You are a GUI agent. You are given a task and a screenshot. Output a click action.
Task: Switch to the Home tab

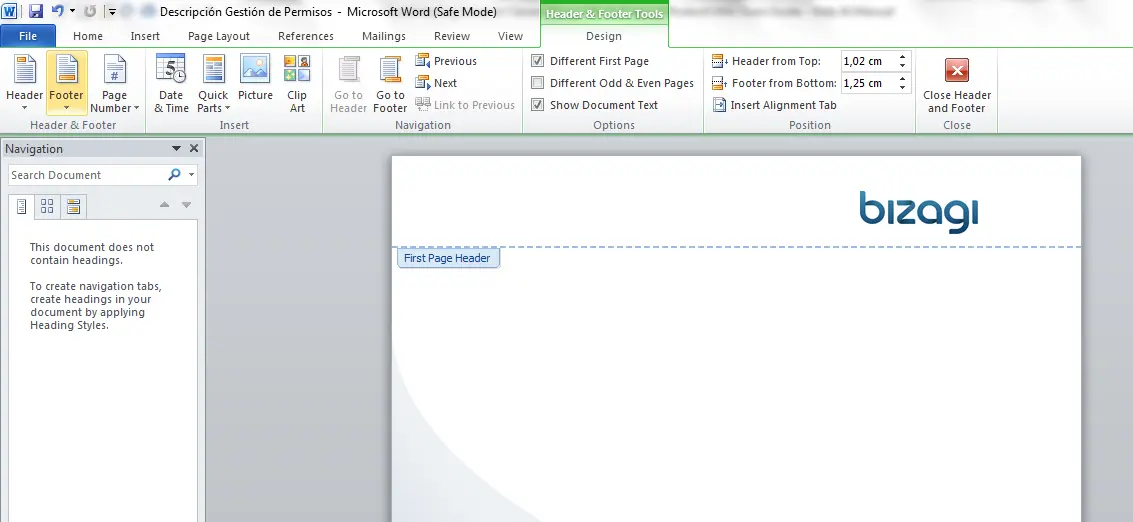87,35
